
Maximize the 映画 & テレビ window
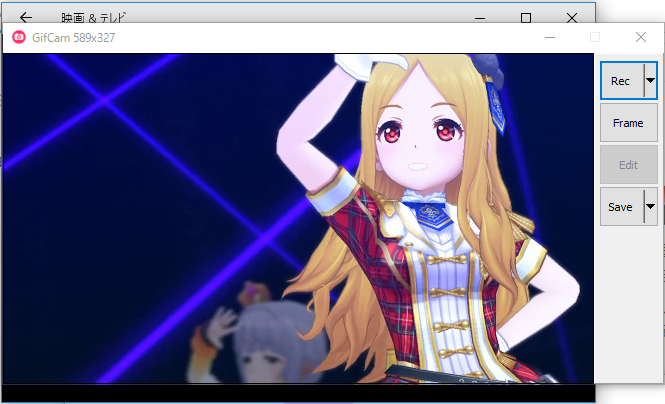click(526, 18)
